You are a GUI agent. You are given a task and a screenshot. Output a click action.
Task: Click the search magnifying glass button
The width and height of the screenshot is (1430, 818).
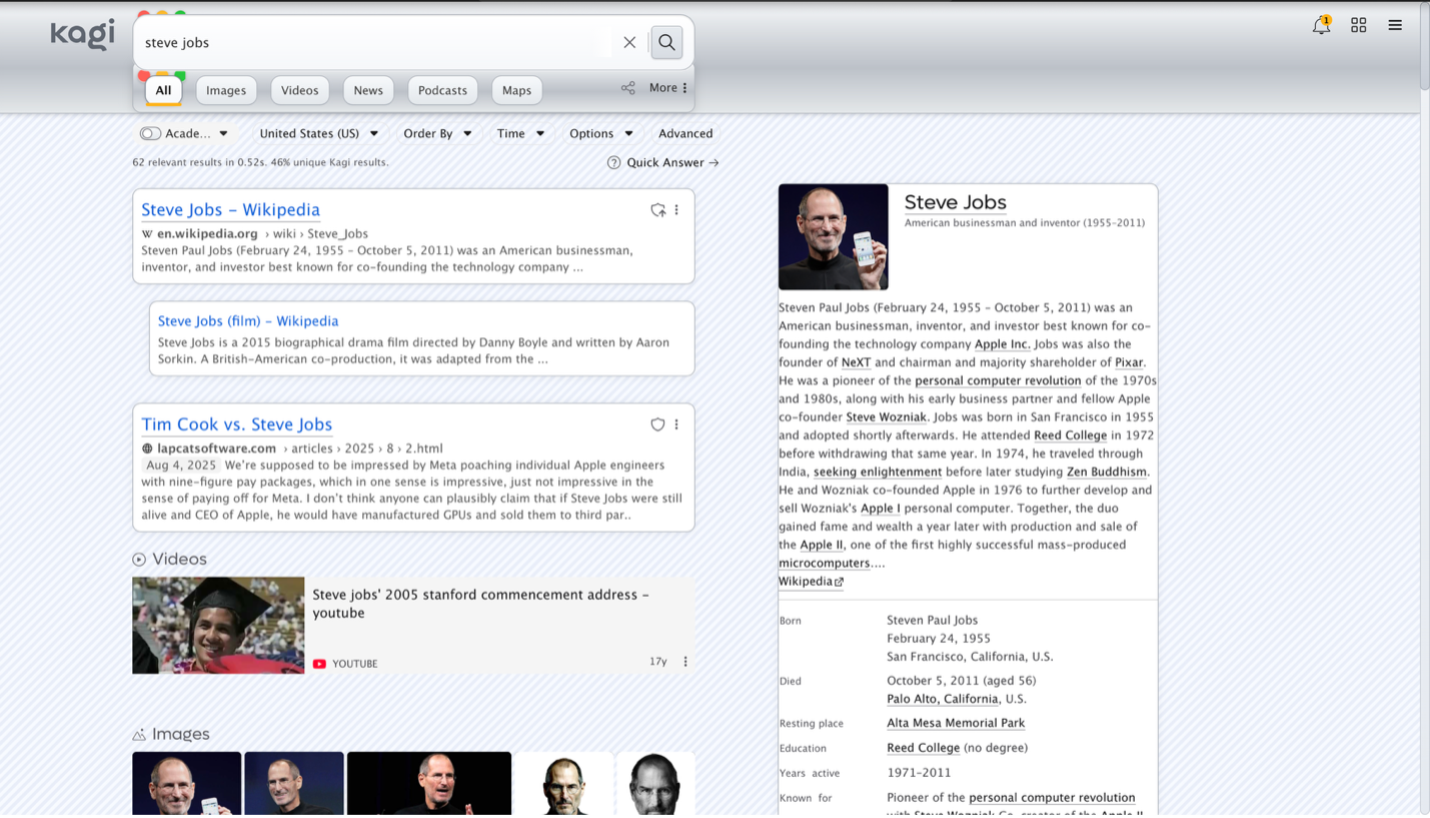click(x=666, y=42)
